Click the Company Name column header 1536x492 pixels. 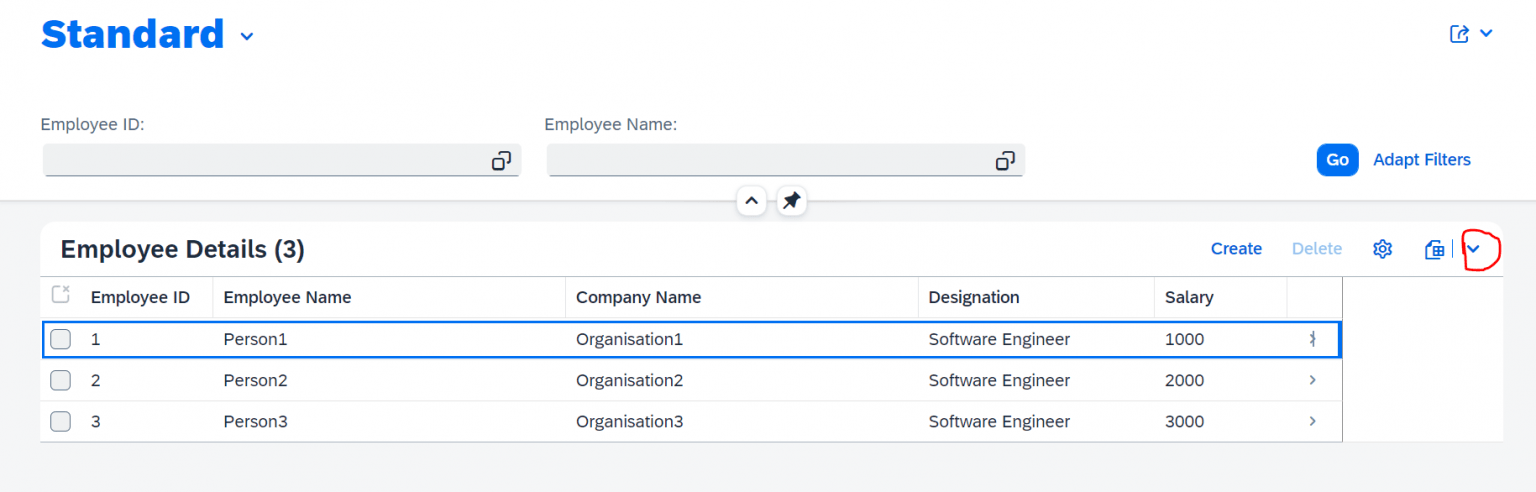pos(638,297)
